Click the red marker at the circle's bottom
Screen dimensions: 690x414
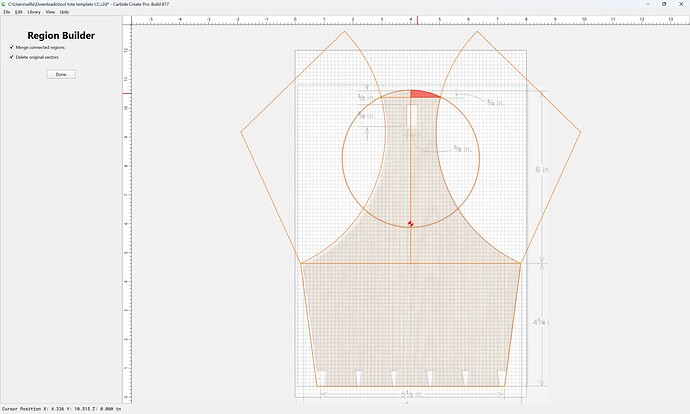pyautogui.click(x=411, y=224)
